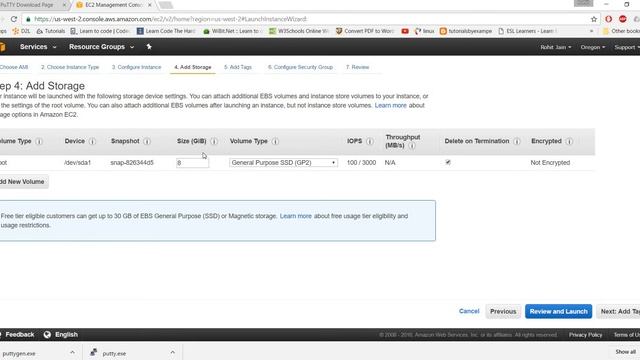Show info icon next to Encrypted
This screenshot has width=640, height=360.
569,141
